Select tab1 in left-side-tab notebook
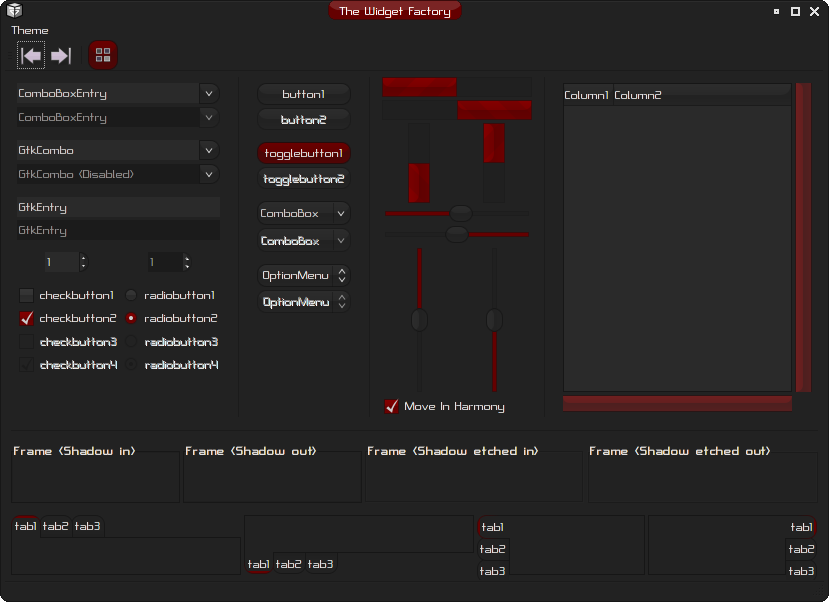The image size is (829, 602). [x=492, y=527]
